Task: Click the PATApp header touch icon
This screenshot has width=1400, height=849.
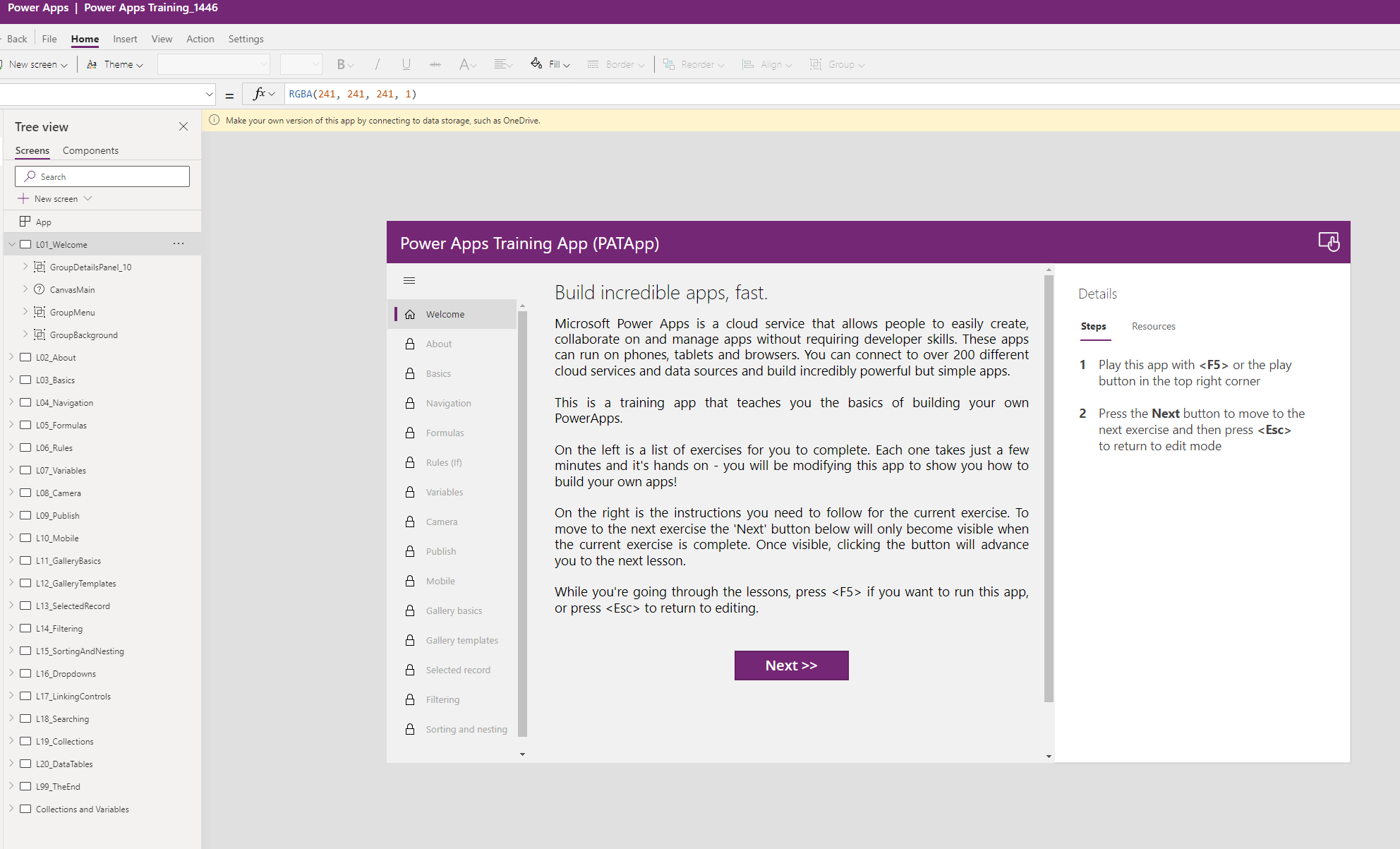Action: pyautogui.click(x=1329, y=242)
